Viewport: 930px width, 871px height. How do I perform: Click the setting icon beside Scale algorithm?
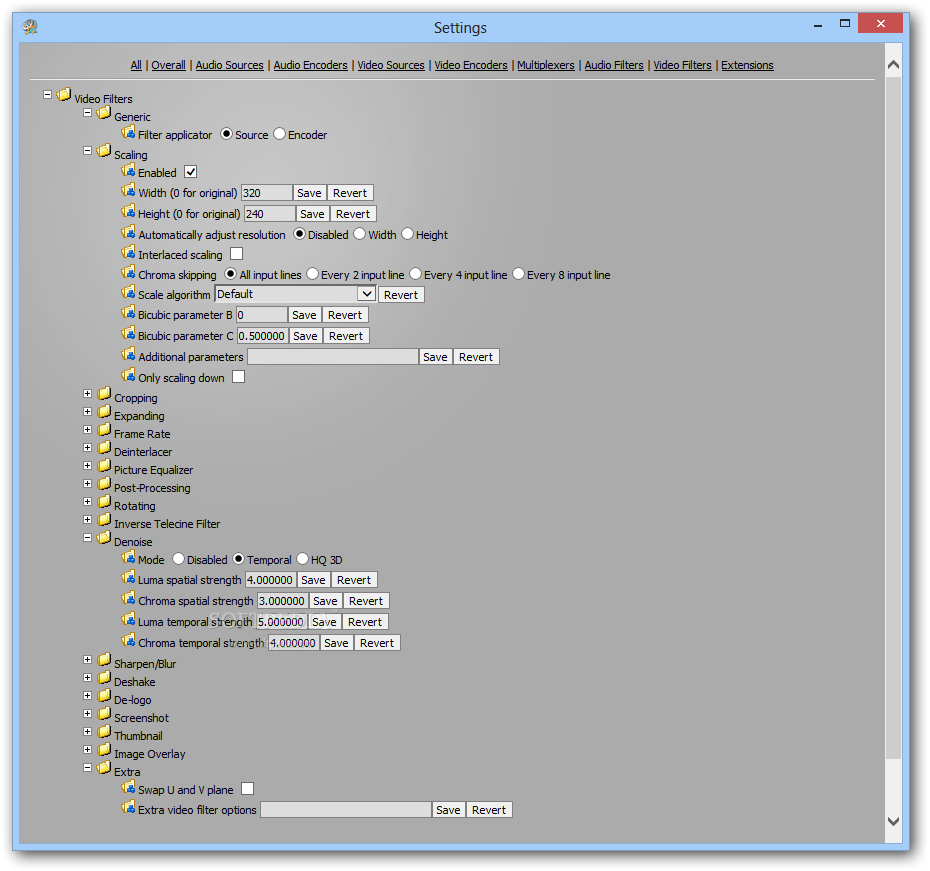tap(128, 292)
